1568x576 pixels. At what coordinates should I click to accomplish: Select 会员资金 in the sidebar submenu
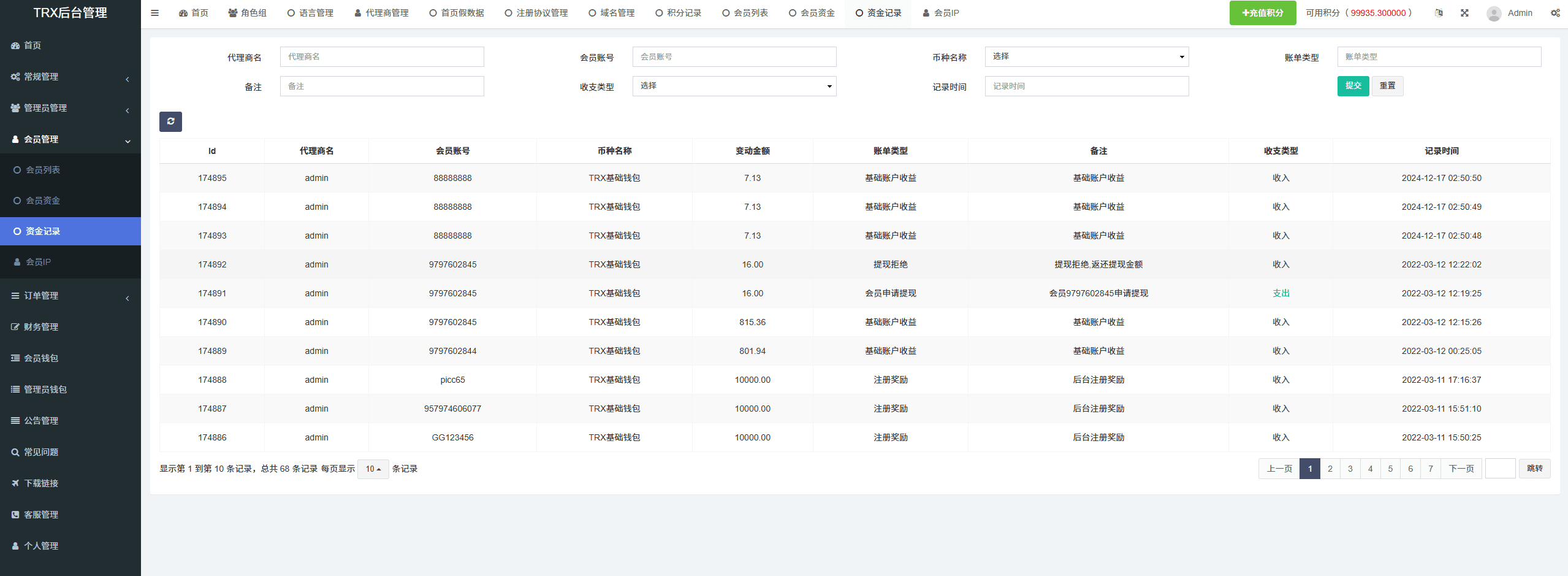click(70, 201)
